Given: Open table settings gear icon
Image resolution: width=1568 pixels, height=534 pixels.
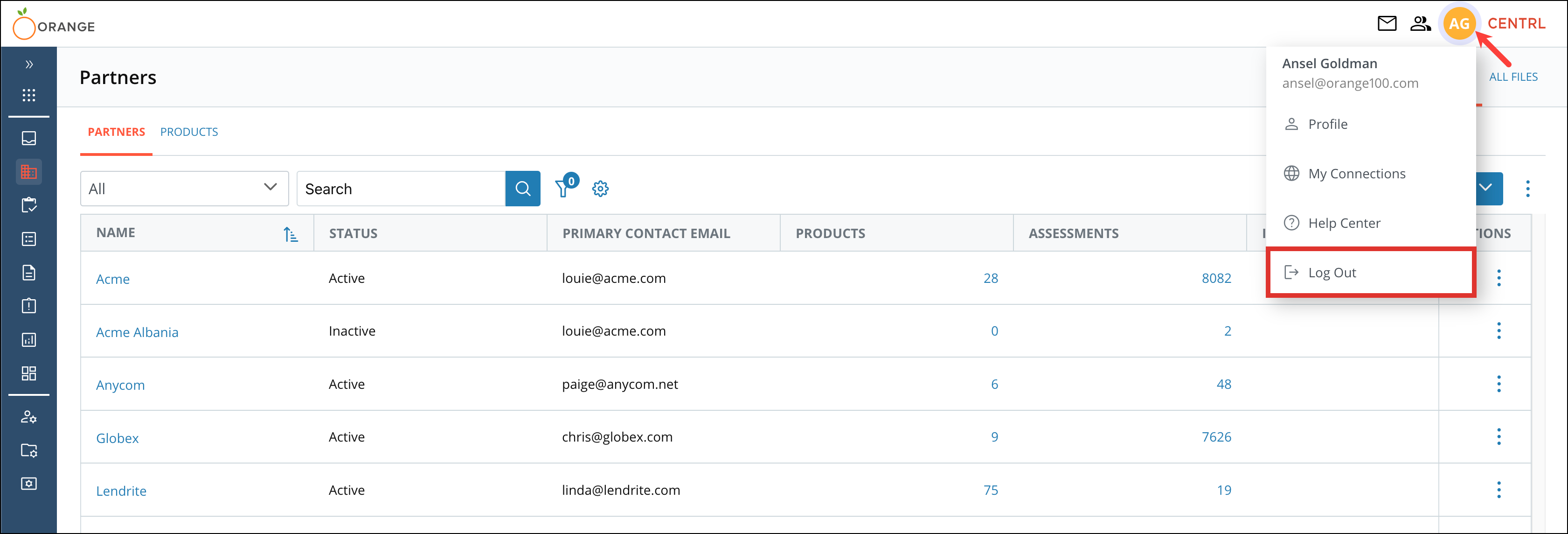Looking at the screenshot, I should pyautogui.click(x=600, y=189).
